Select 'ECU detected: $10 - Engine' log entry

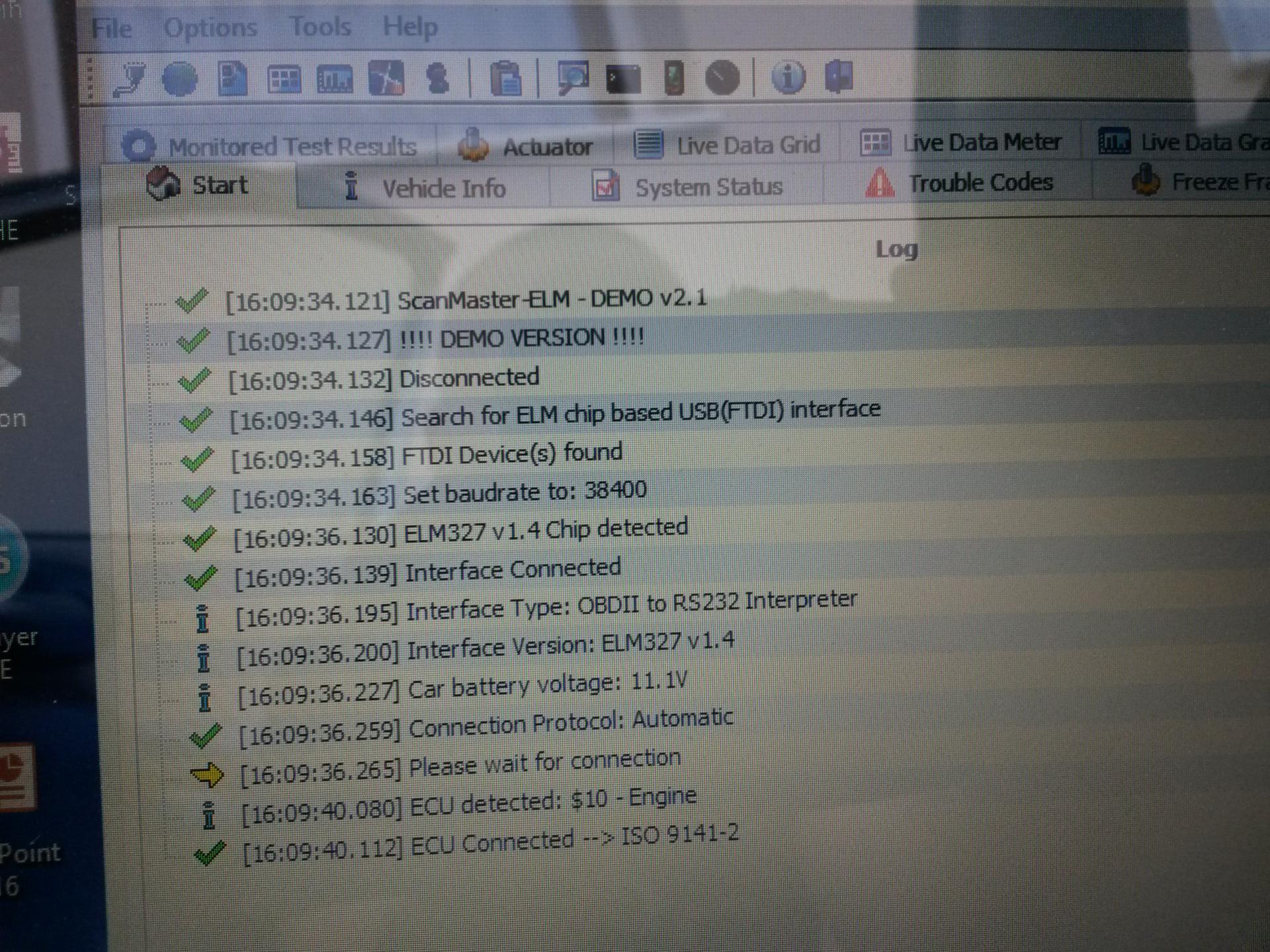tap(469, 805)
